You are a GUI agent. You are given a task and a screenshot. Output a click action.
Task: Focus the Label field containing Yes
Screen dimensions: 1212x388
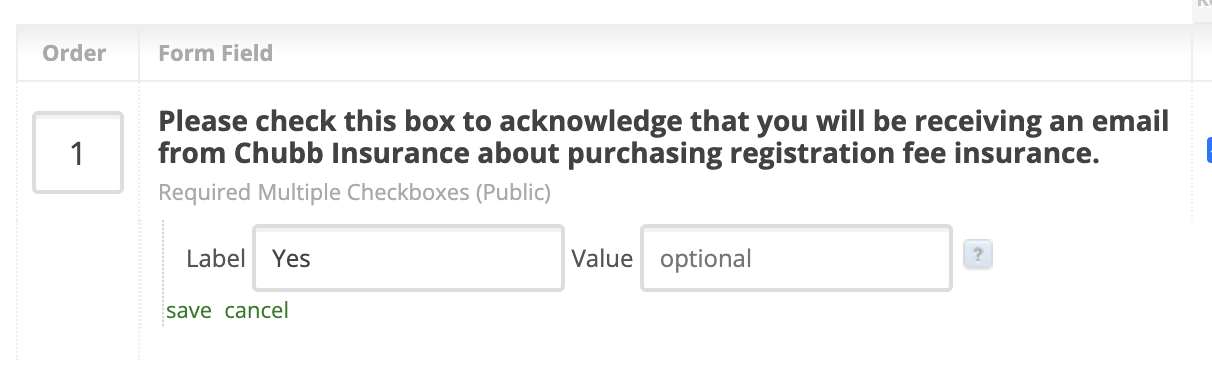point(409,259)
